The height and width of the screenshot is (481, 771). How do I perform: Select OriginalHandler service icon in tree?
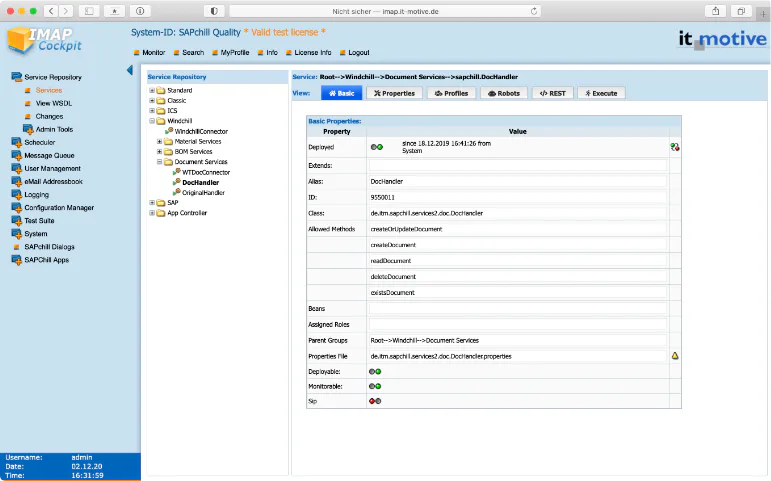pos(177,192)
